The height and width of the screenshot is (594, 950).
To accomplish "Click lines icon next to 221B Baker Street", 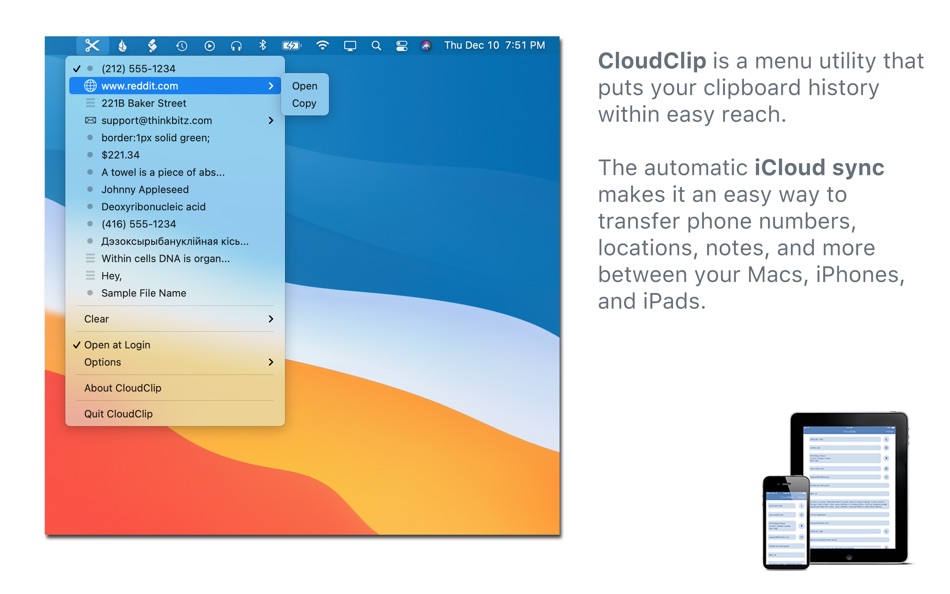I will click(90, 103).
